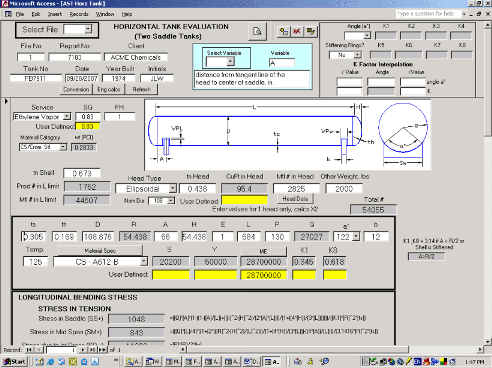The image size is (492, 368).
Task: Click the first system tray icon
Action: [x=366, y=362]
